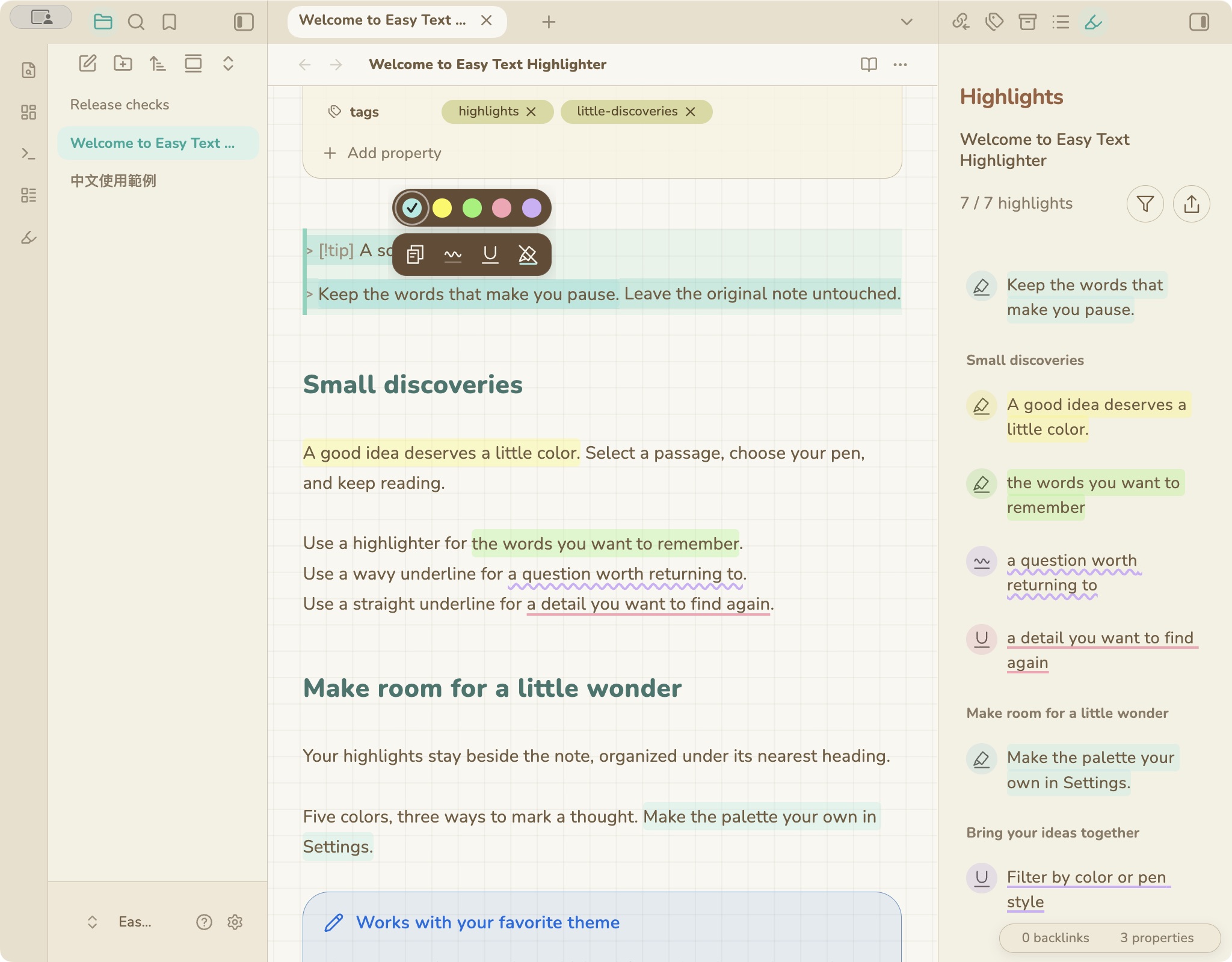Viewport: 1232px width, 962px height.
Task: Export highlights with the share button
Action: pyautogui.click(x=1192, y=204)
